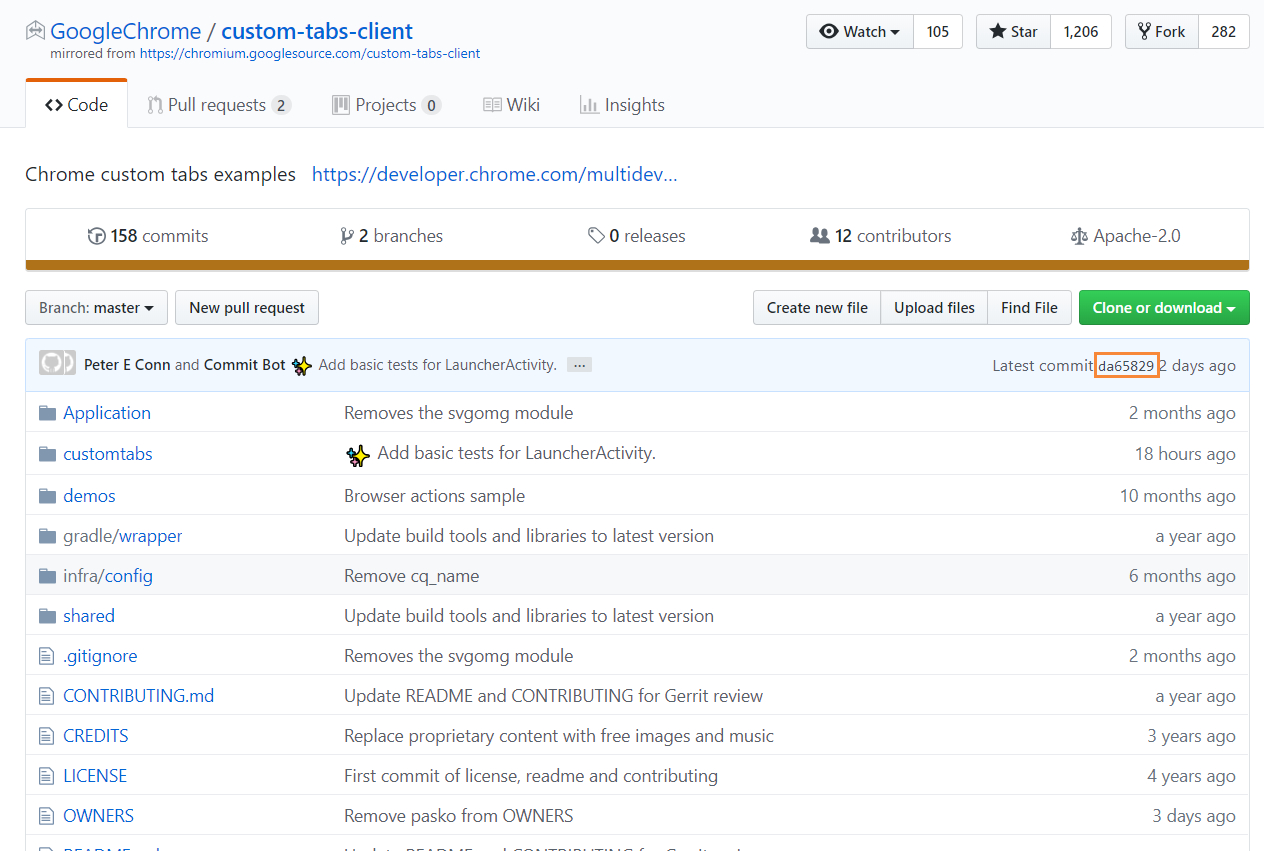Click the Find File button
The image size is (1264, 851).
pos(1029,308)
